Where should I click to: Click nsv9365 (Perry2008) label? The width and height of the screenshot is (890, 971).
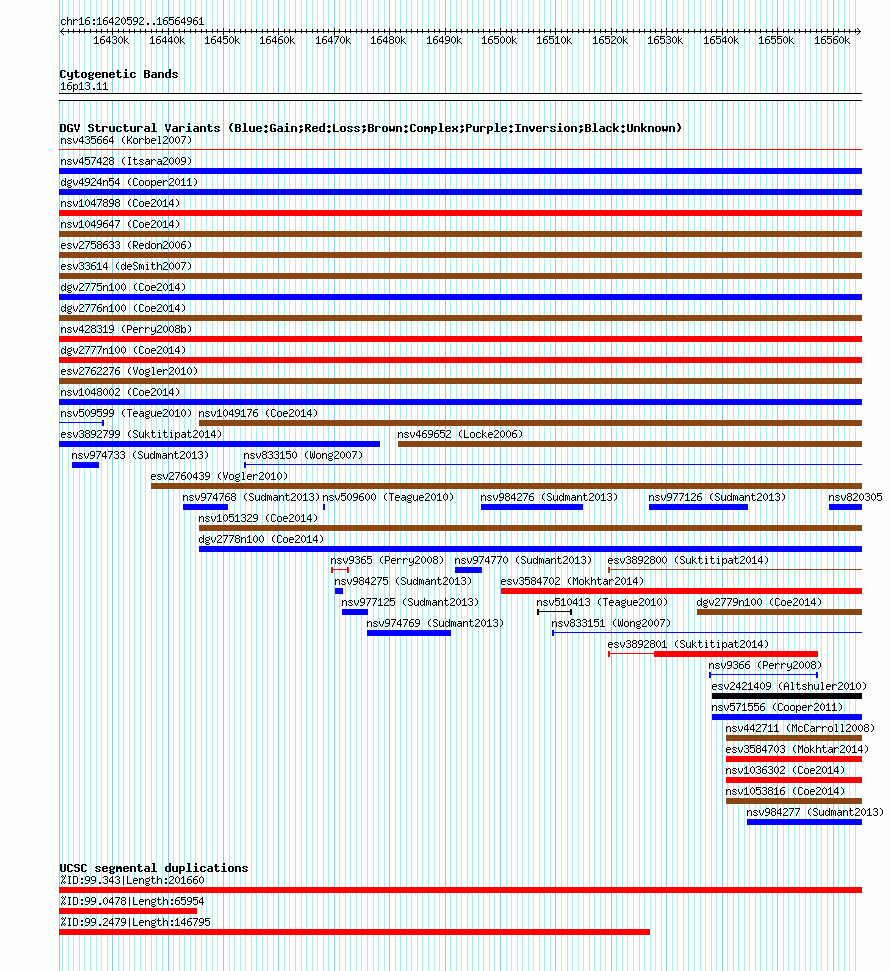click(x=387, y=561)
